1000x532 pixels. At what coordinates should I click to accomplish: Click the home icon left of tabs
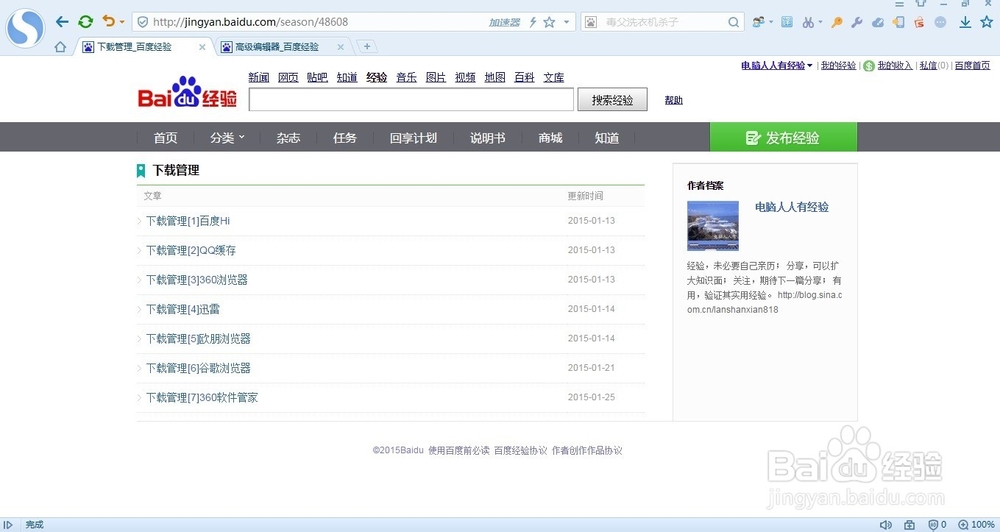pos(60,47)
